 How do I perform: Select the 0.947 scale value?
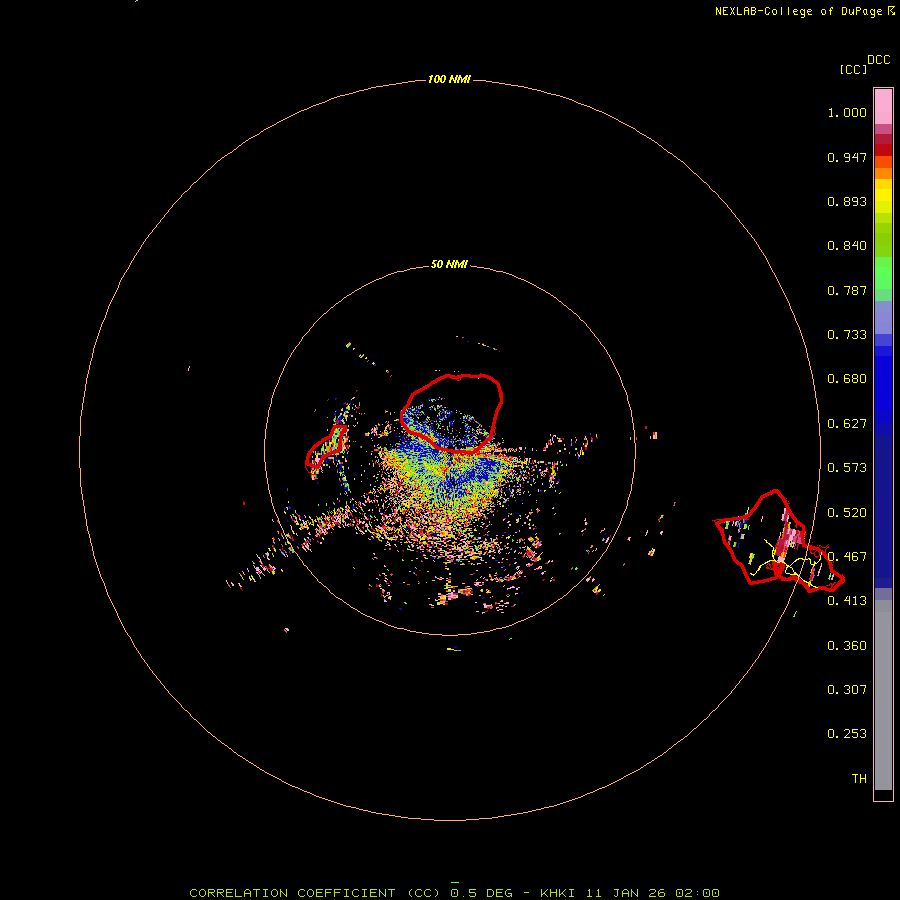pos(847,157)
